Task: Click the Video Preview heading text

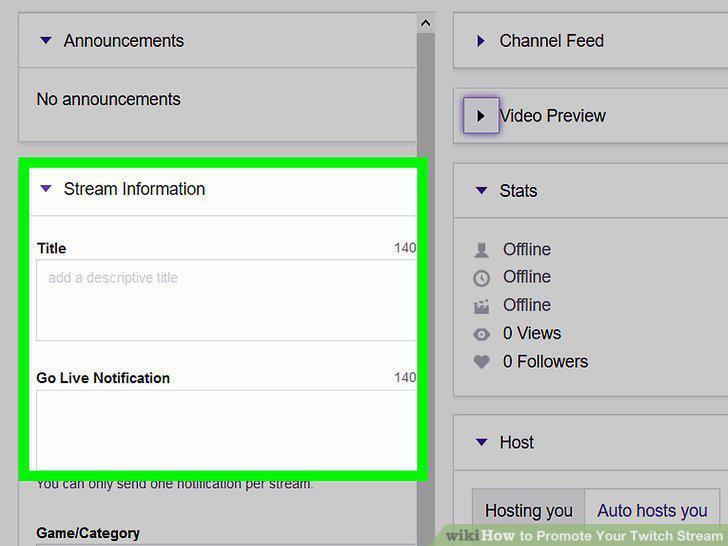Action: (x=552, y=116)
